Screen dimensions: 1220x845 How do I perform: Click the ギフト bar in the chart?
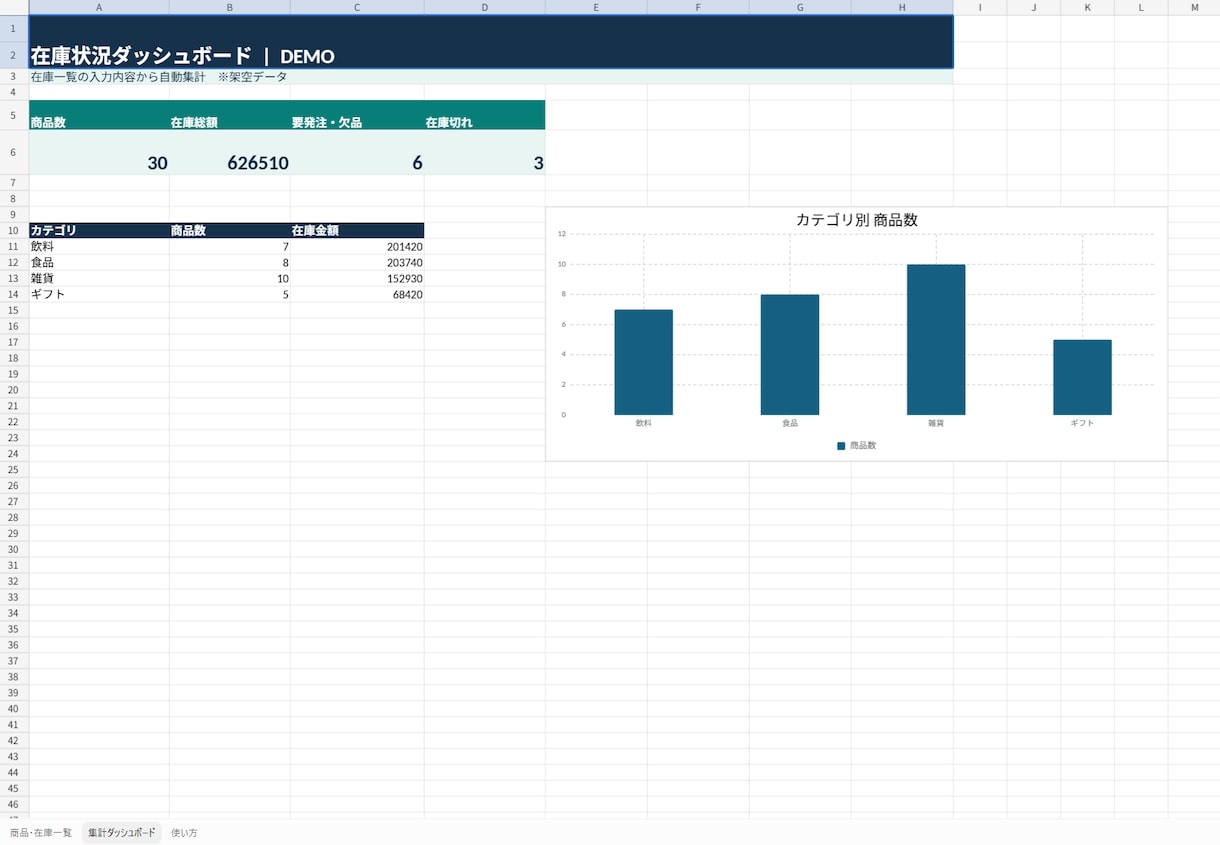pos(1082,377)
